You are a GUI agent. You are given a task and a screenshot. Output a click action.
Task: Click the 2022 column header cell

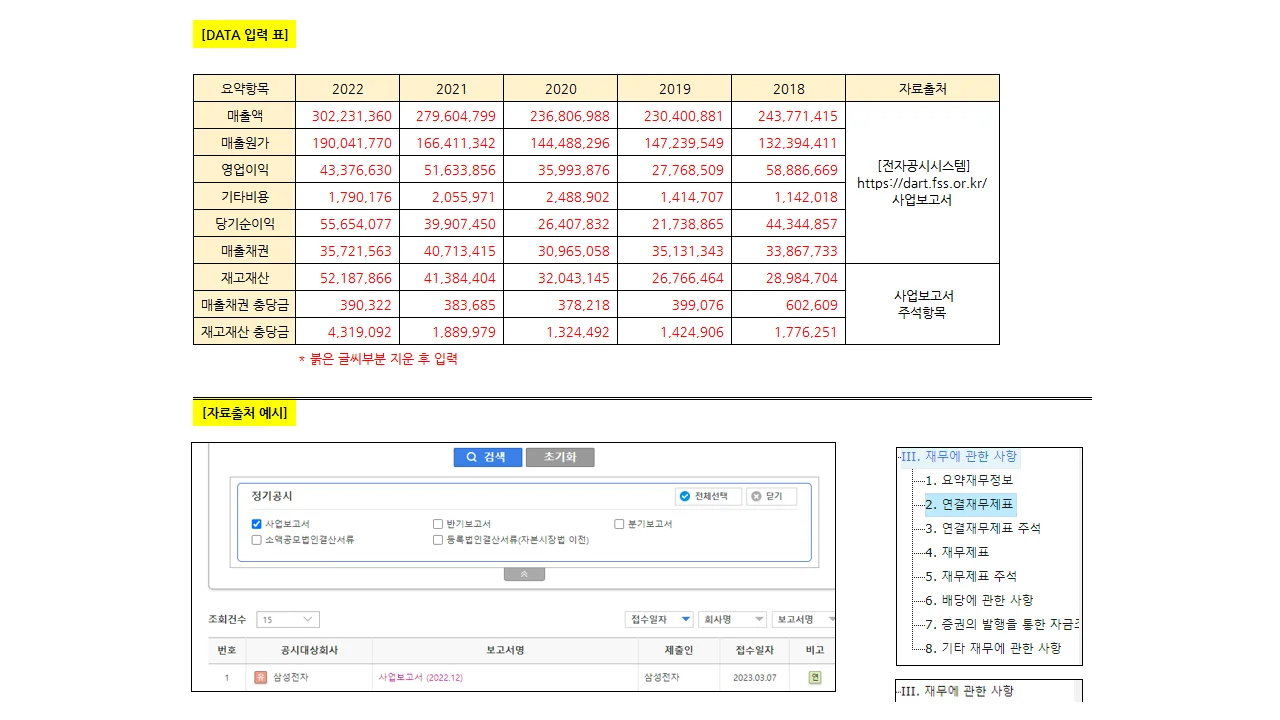click(x=348, y=88)
